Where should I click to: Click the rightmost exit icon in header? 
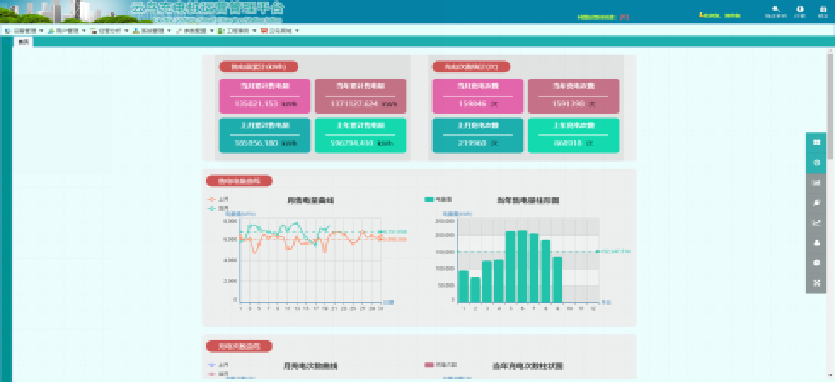tap(823, 11)
